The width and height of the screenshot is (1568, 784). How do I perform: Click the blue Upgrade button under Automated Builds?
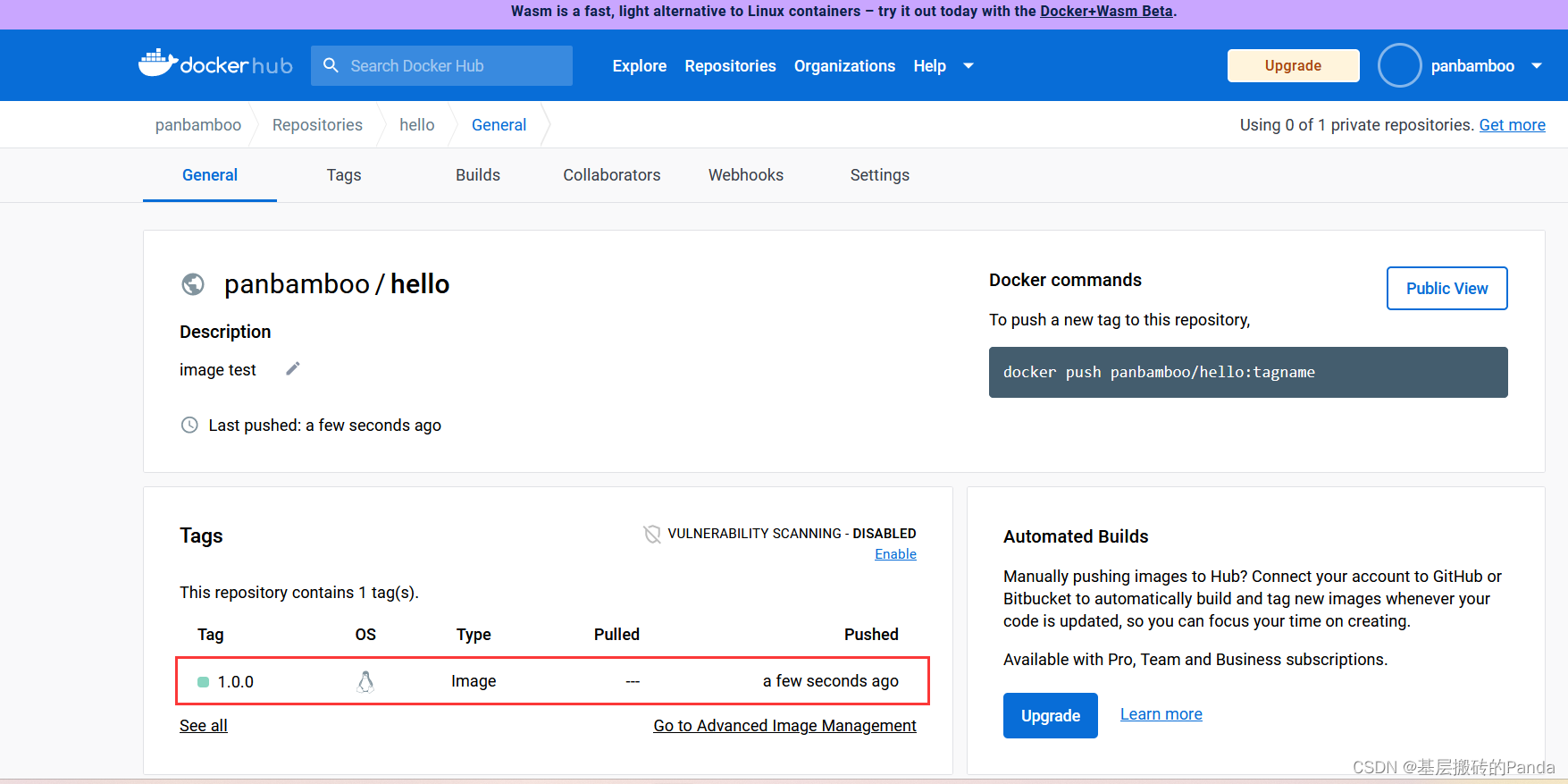tap(1050, 715)
